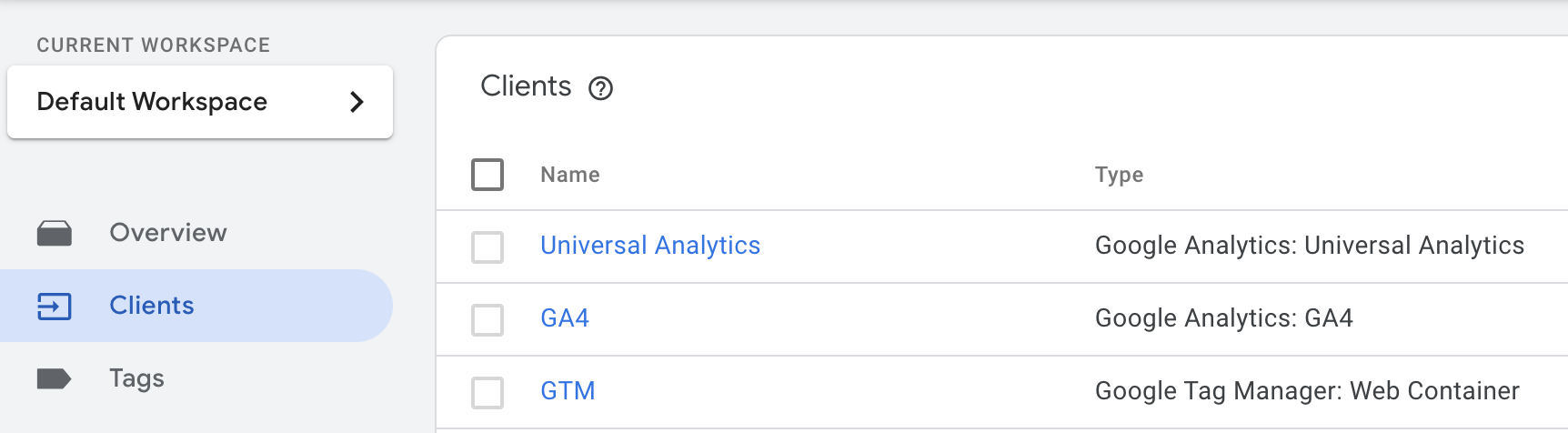
Task: Click the Clients arrow-box icon
Action: click(x=55, y=306)
